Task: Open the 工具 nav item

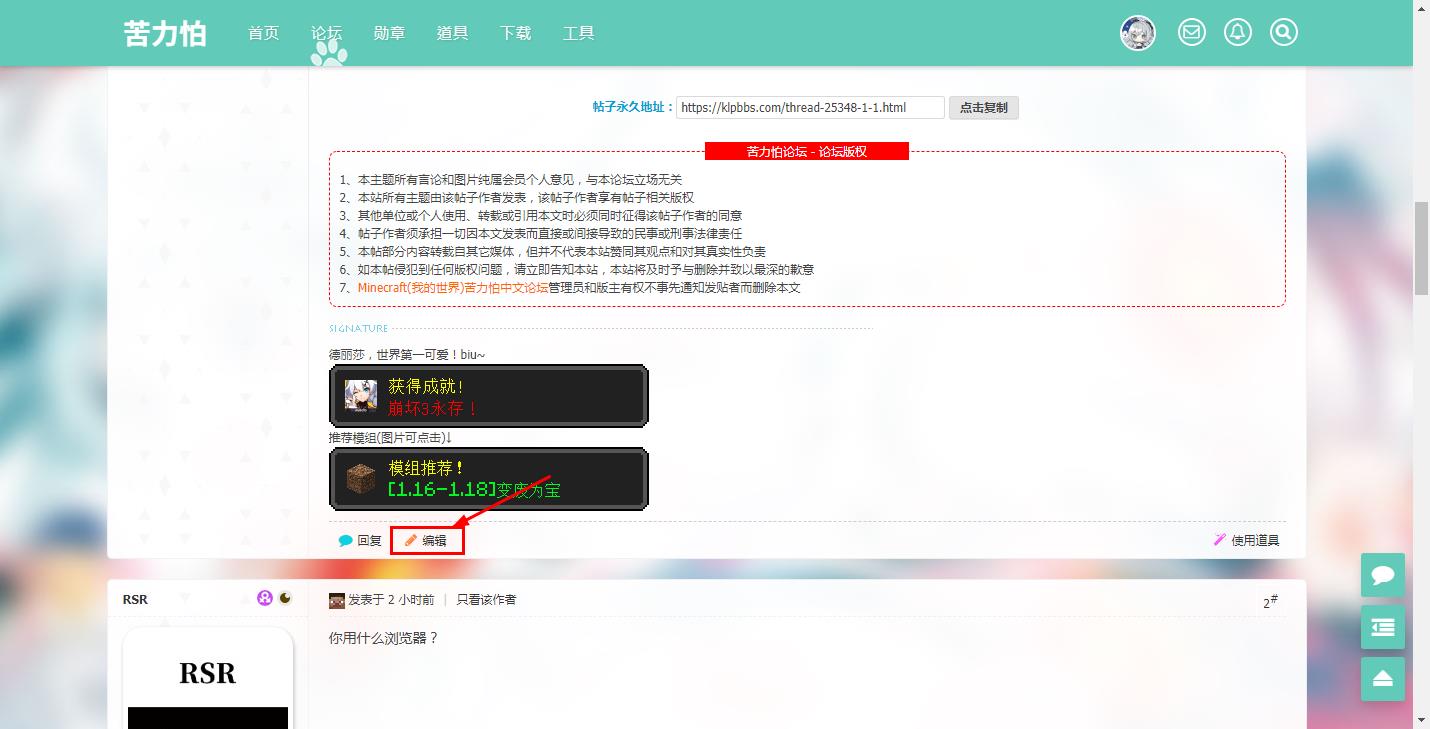Action: (x=579, y=33)
